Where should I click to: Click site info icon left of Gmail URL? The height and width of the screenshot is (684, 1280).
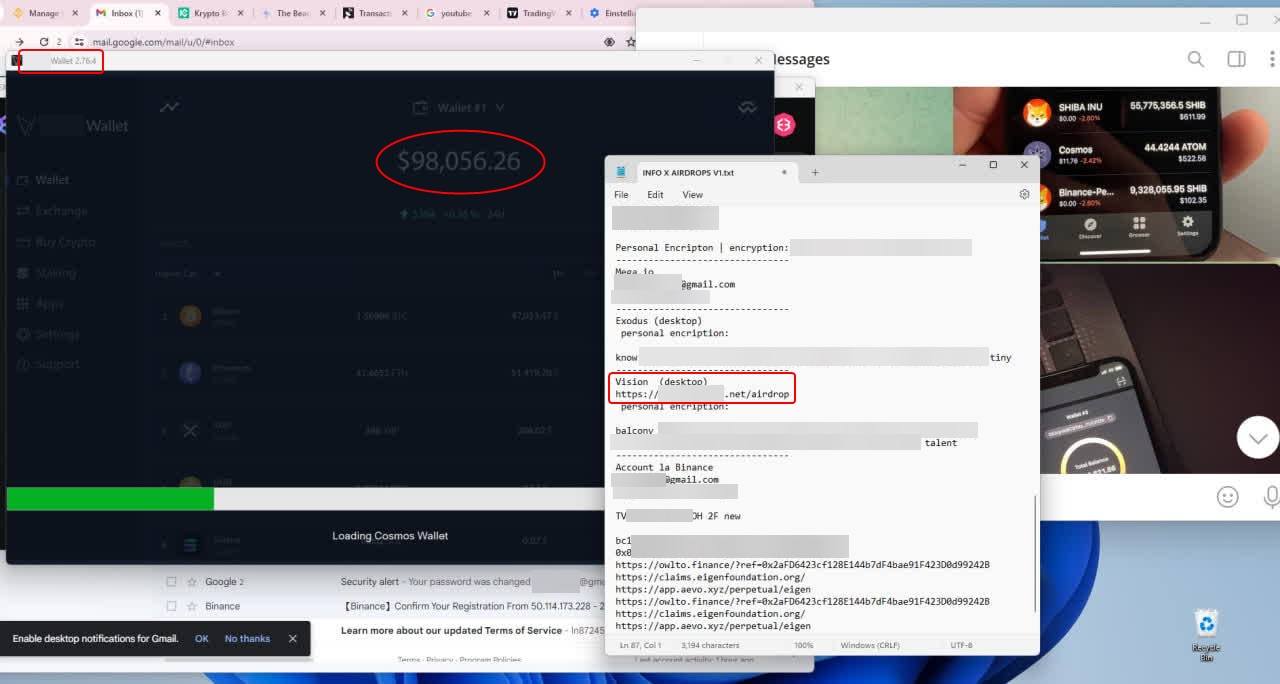click(x=79, y=42)
